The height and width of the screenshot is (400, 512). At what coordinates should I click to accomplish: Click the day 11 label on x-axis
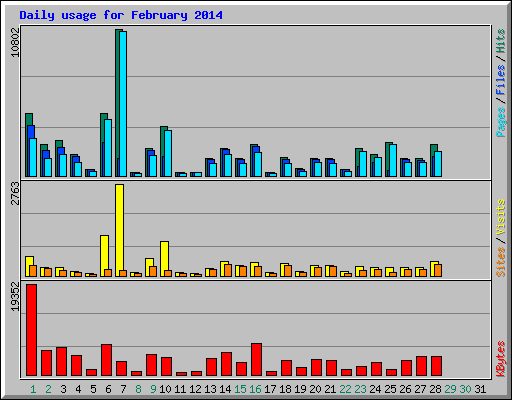click(x=180, y=389)
